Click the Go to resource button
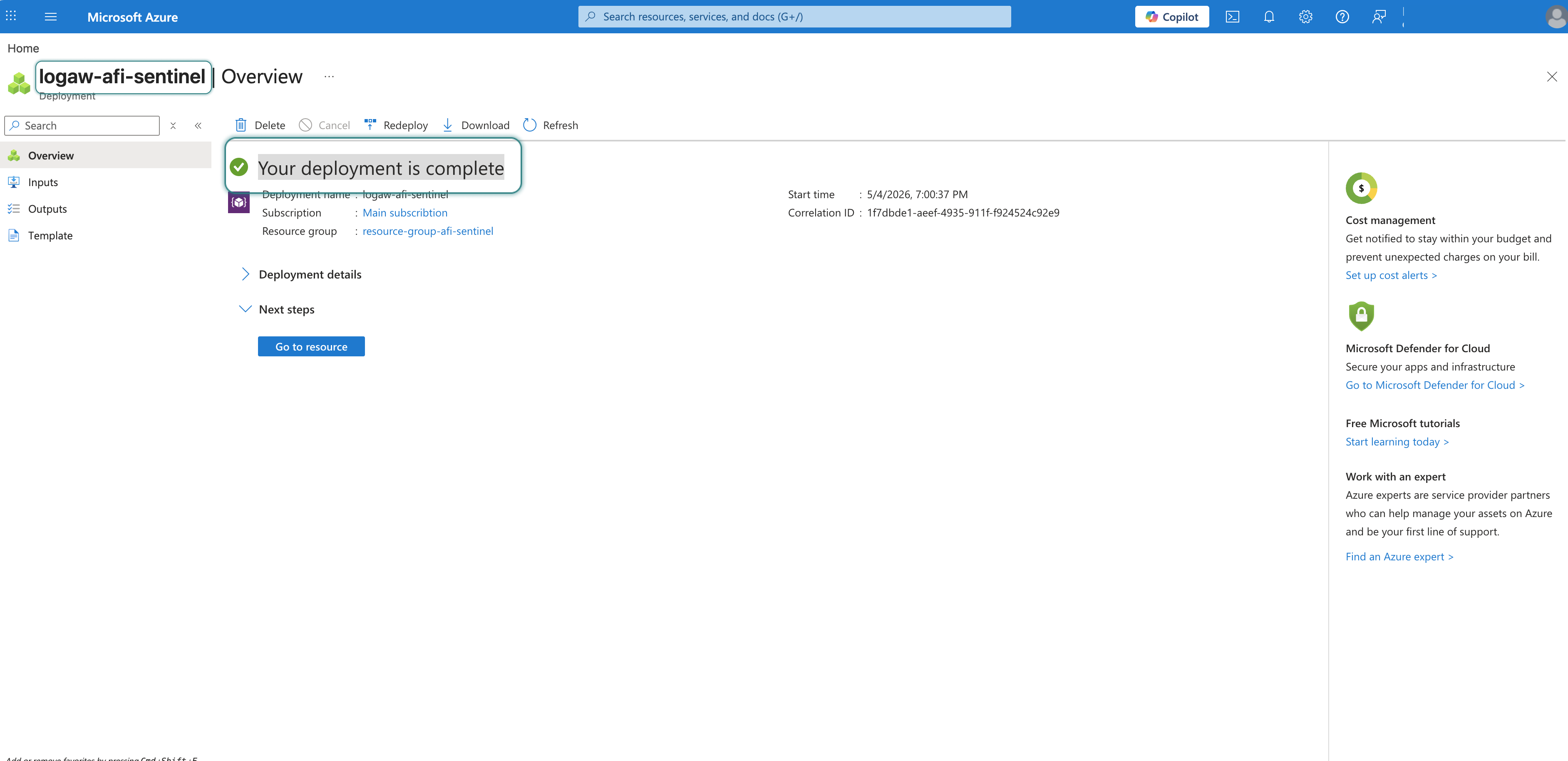 point(311,346)
